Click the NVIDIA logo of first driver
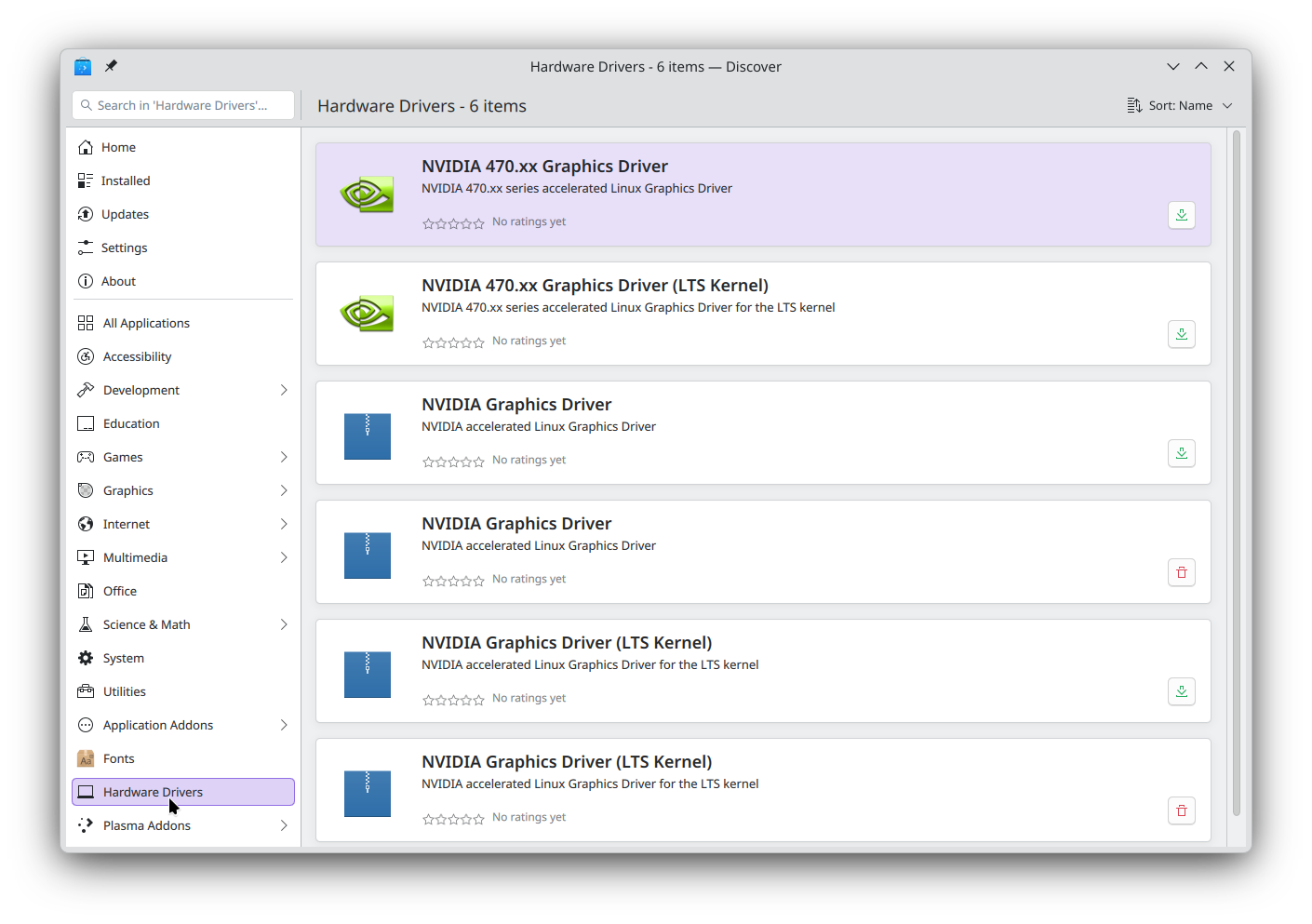This screenshot has height=924, width=1312. tap(367, 194)
